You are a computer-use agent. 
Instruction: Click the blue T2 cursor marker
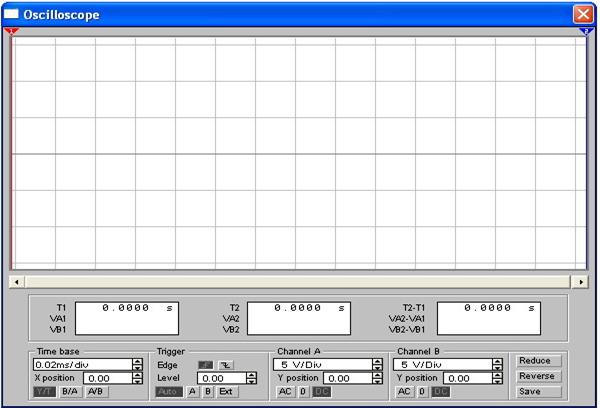pos(586,31)
